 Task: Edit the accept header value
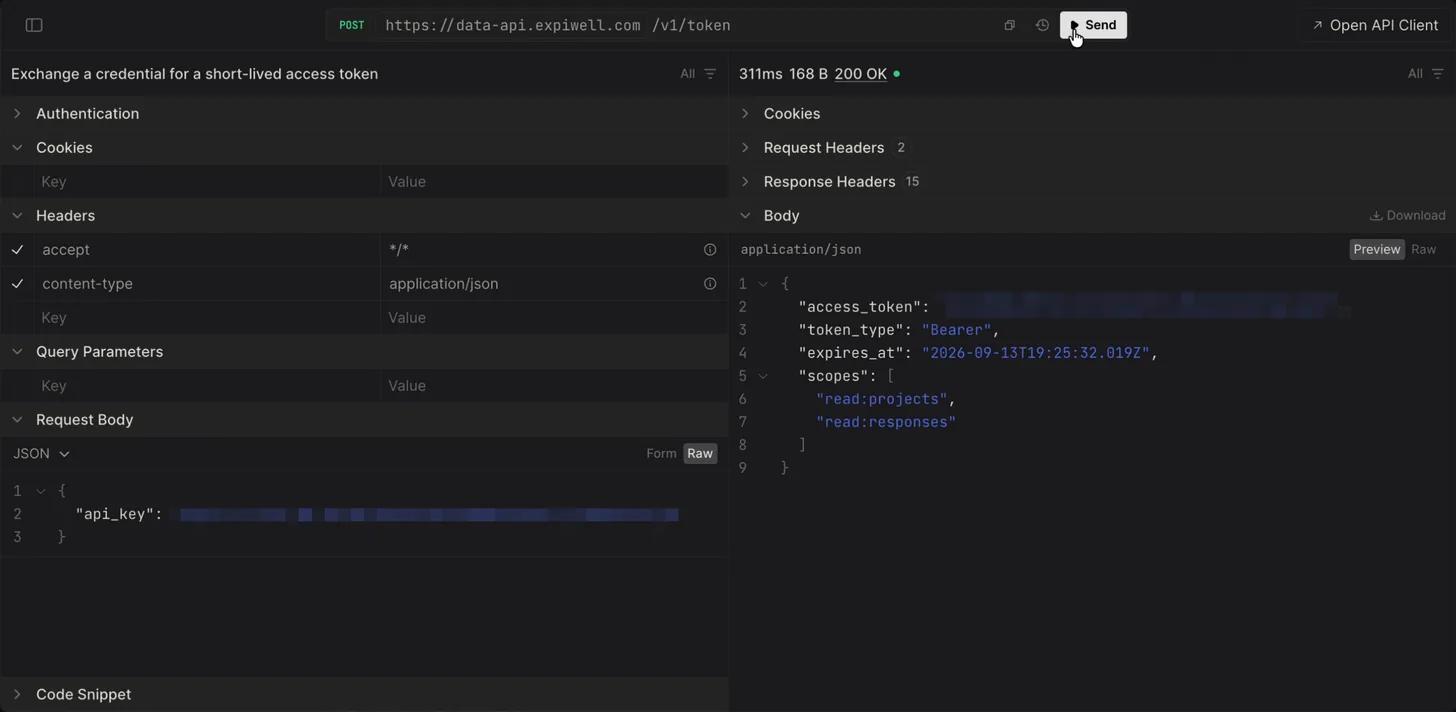pos(540,250)
